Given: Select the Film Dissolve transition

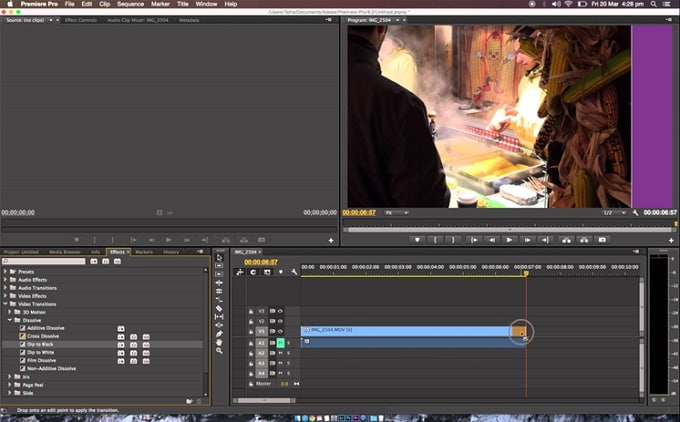Looking at the screenshot, I should tap(42, 360).
